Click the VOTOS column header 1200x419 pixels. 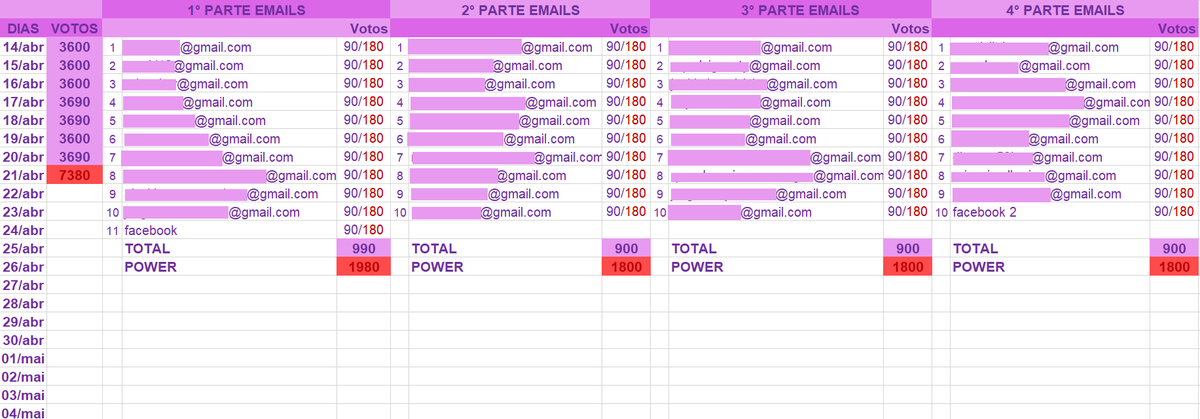point(75,29)
